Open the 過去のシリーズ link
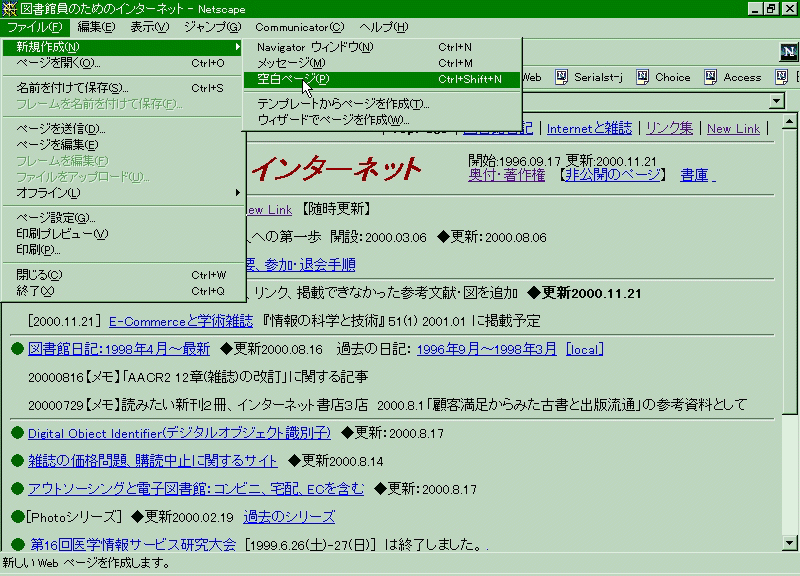800x576 pixels. (289, 517)
